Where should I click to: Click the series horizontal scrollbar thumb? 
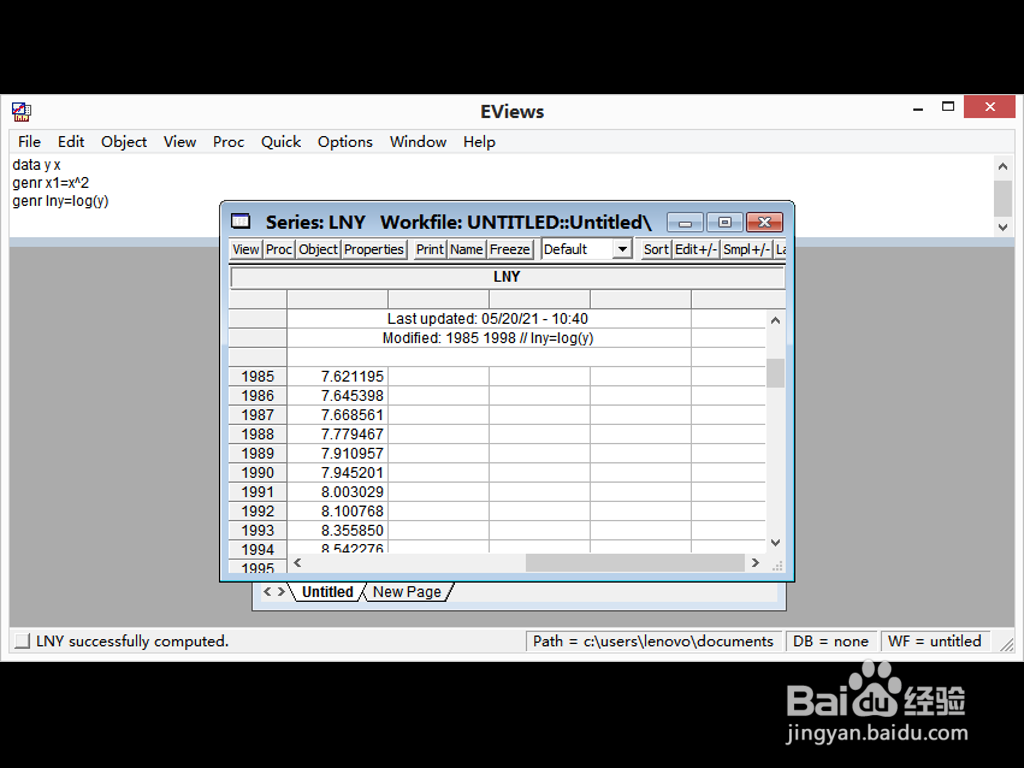(x=635, y=562)
